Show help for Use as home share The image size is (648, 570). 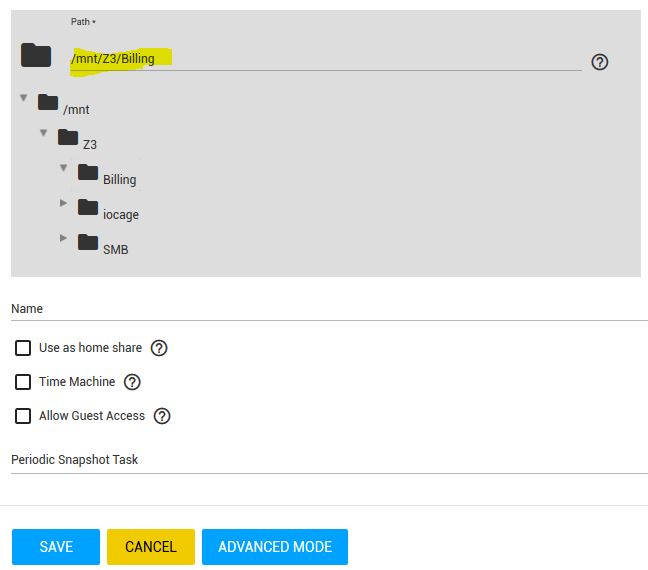click(x=159, y=348)
